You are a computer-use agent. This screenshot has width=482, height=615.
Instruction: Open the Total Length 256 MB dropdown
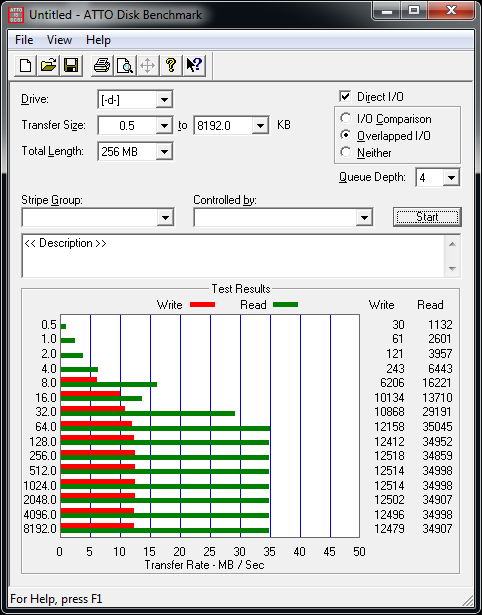pyautogui.click(x=164, y=151)
